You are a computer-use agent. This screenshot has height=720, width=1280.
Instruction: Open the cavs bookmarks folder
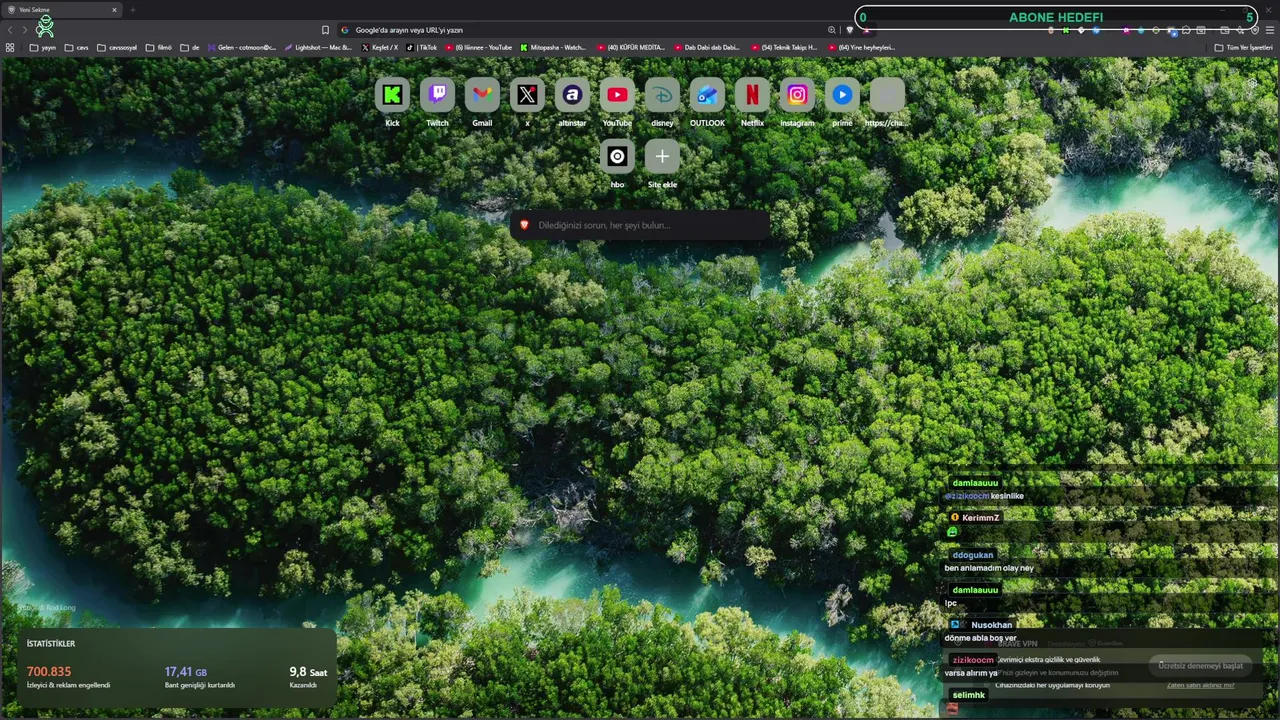coord(77,47)
